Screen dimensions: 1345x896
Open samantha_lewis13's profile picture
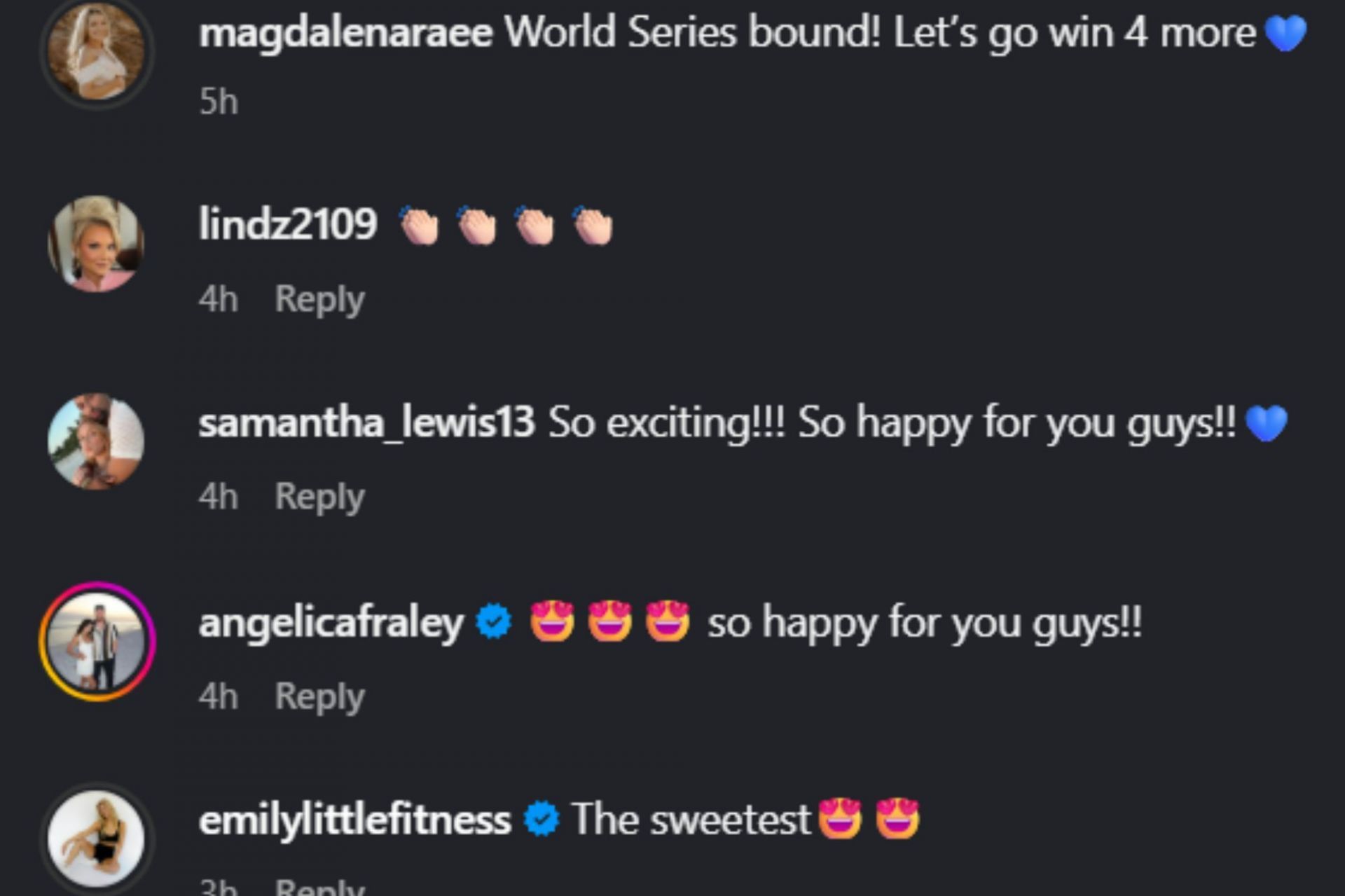pyautogui.click(x=96, y=441)
